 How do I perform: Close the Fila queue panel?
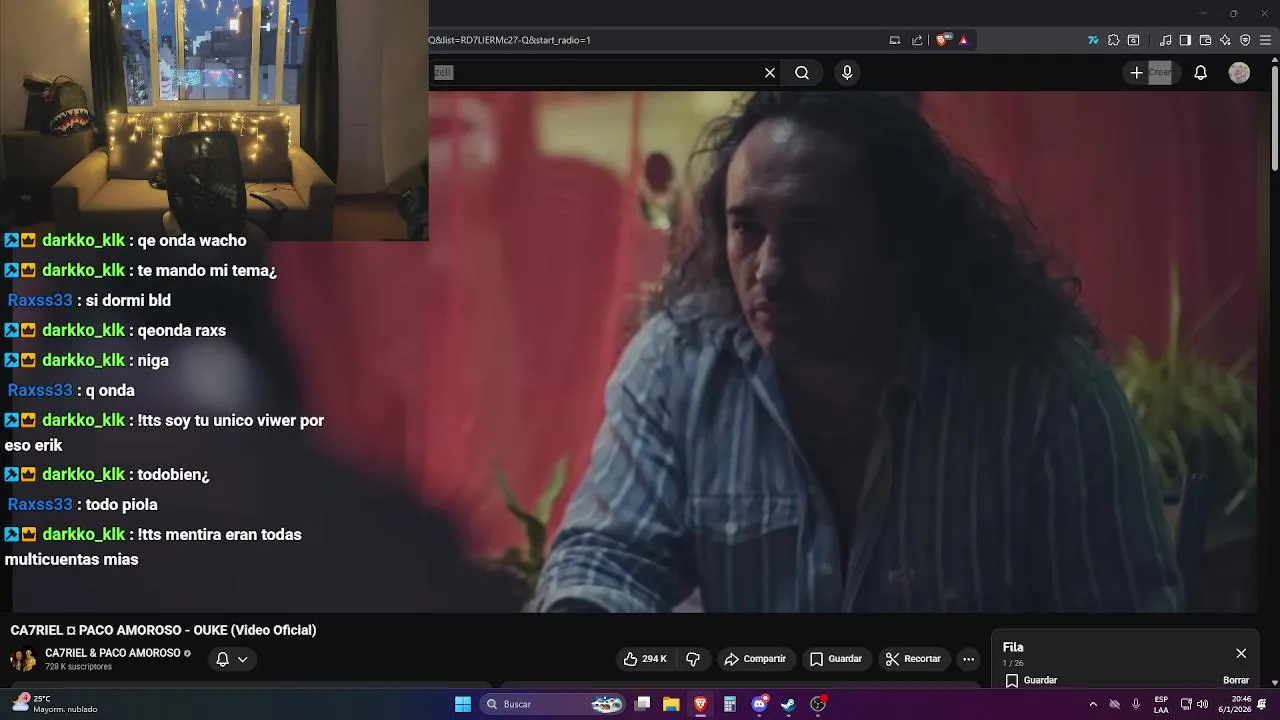[1241, 653]
